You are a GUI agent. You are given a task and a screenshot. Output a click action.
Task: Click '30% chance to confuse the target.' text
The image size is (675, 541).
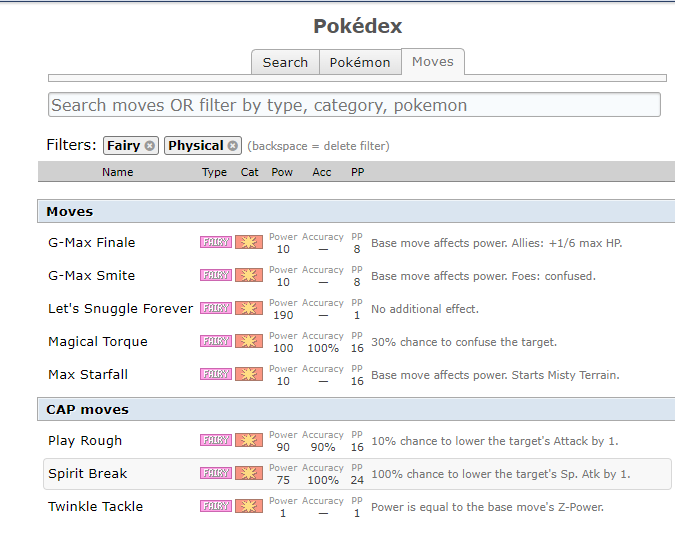tap(464, 342)
